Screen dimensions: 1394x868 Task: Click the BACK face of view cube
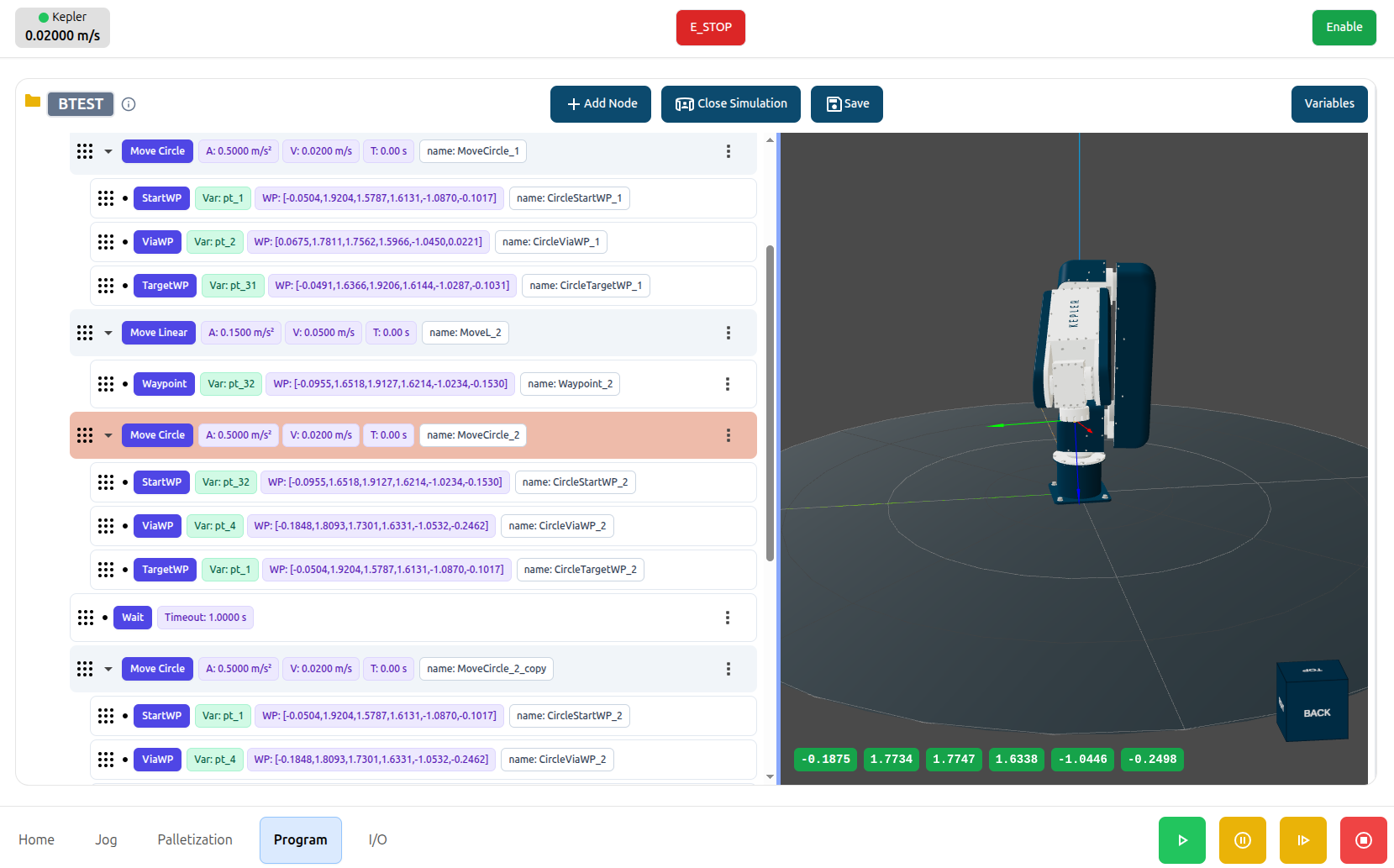point(1317,711)
